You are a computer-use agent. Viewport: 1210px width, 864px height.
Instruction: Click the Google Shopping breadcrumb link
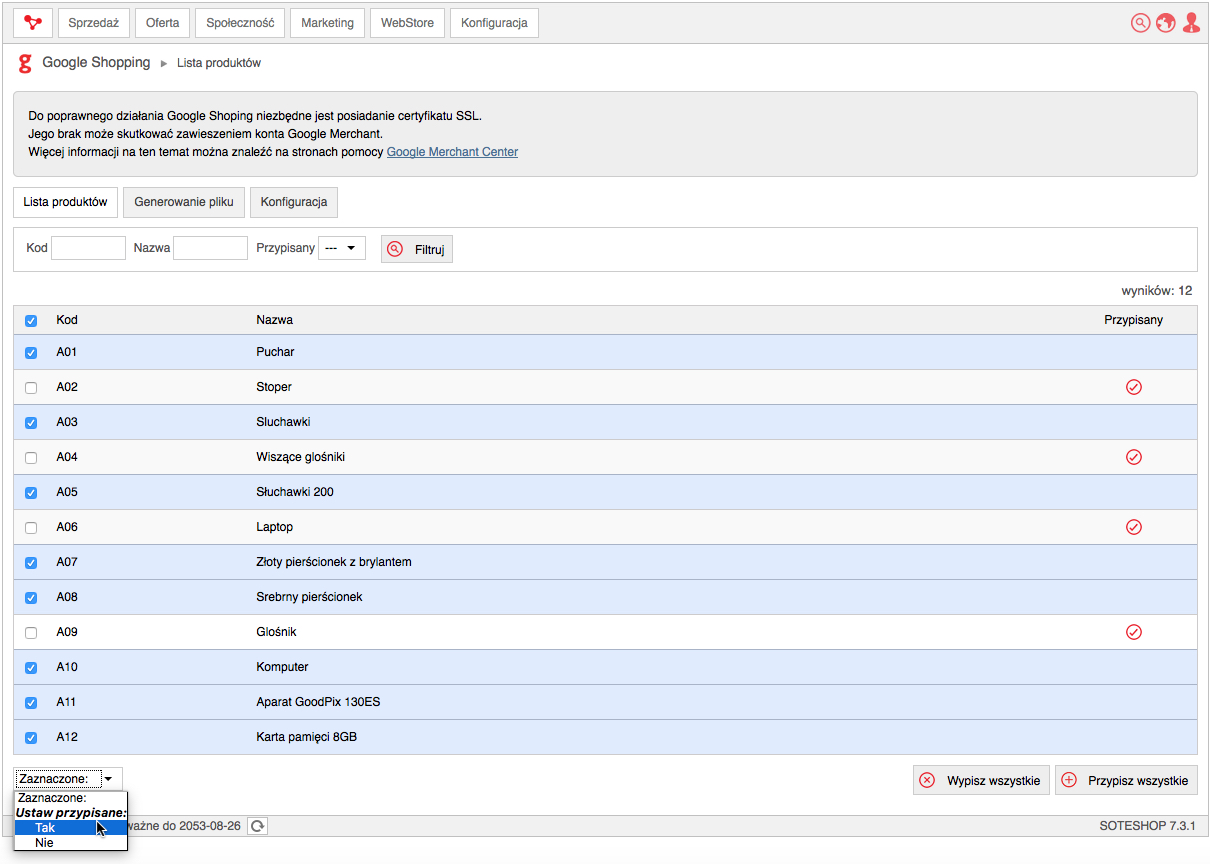coord(96,63)
